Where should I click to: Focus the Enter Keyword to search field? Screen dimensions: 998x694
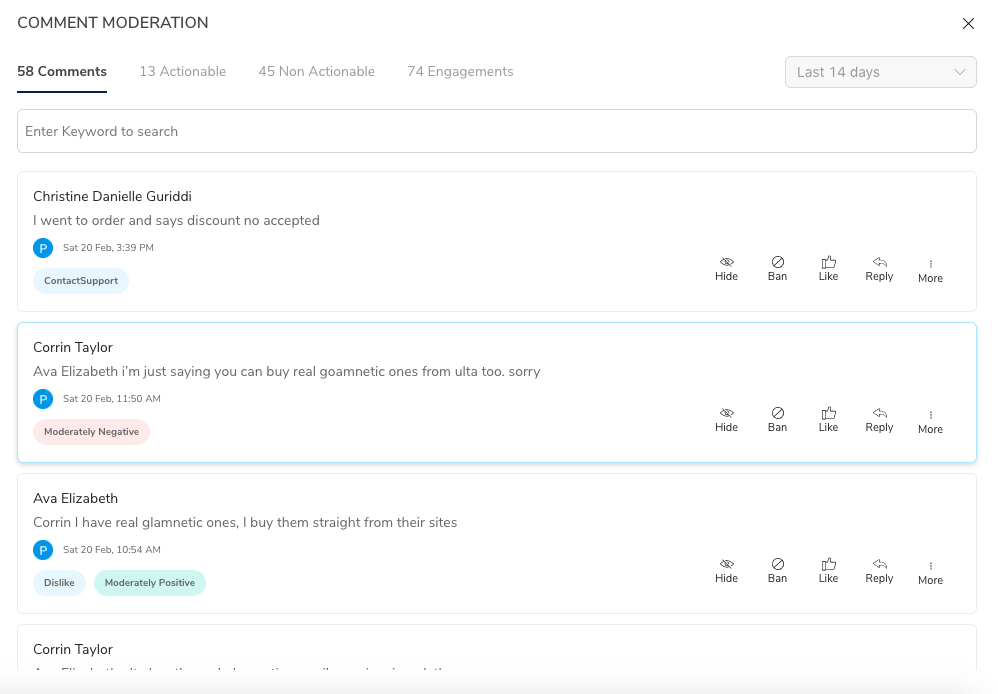(x=496, y=131)
